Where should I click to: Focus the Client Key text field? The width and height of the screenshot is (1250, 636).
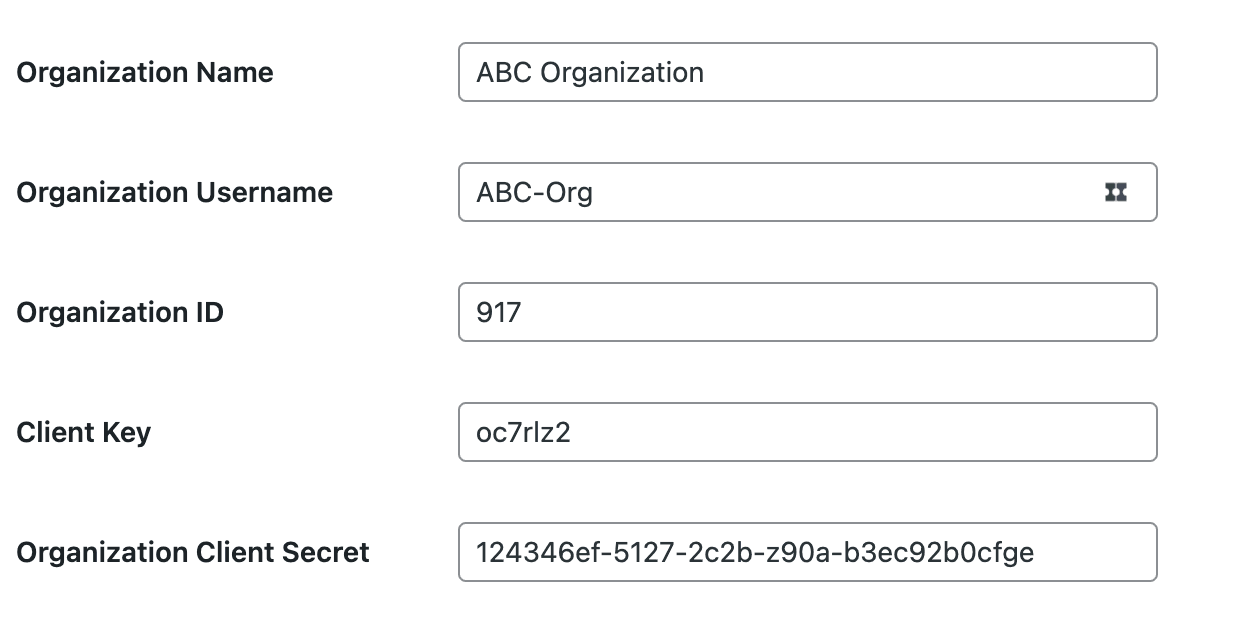[x=806, y=432]
